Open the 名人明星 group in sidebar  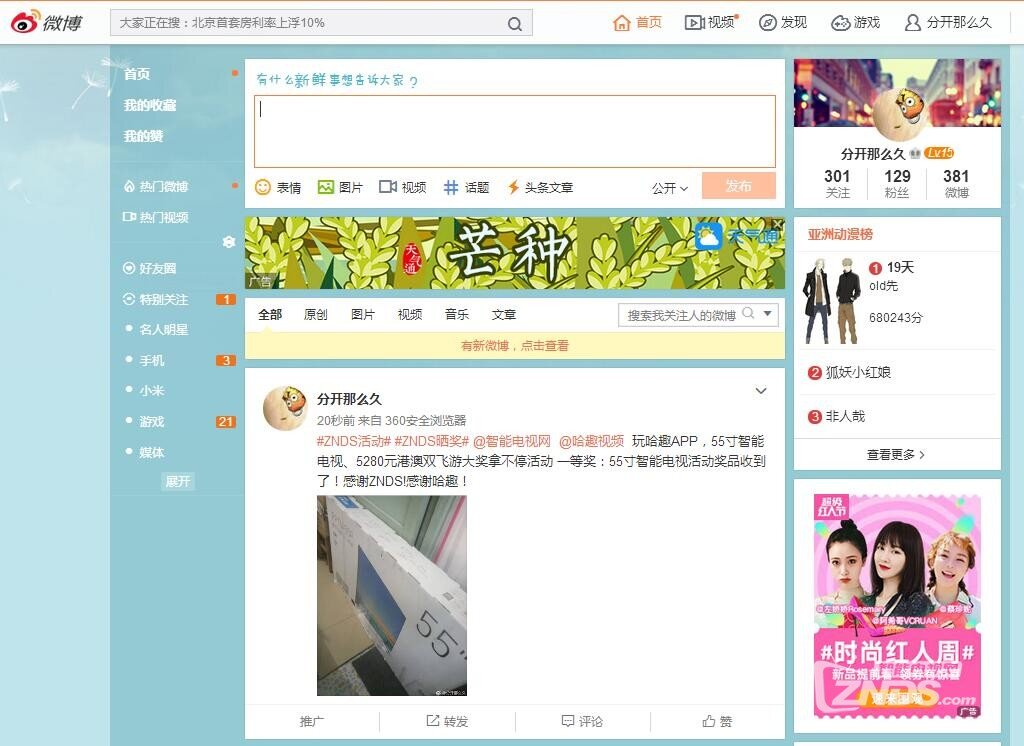point(163,329)
